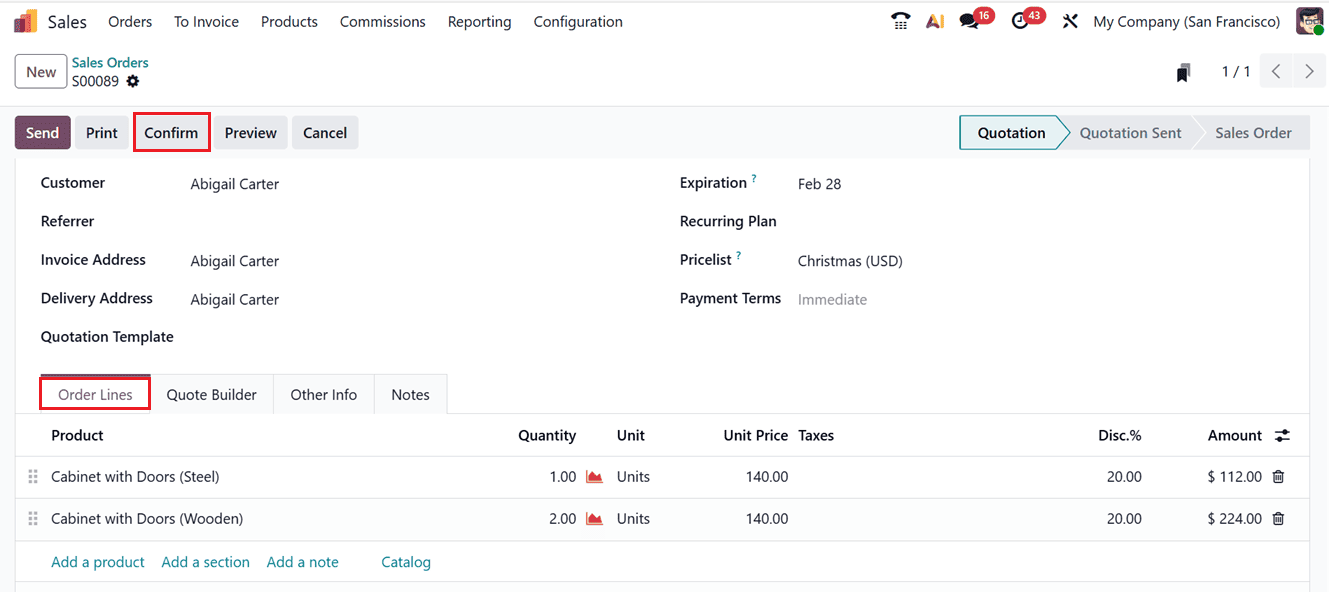
Task: Open the Configuration menu
Action: coord(578,21)
